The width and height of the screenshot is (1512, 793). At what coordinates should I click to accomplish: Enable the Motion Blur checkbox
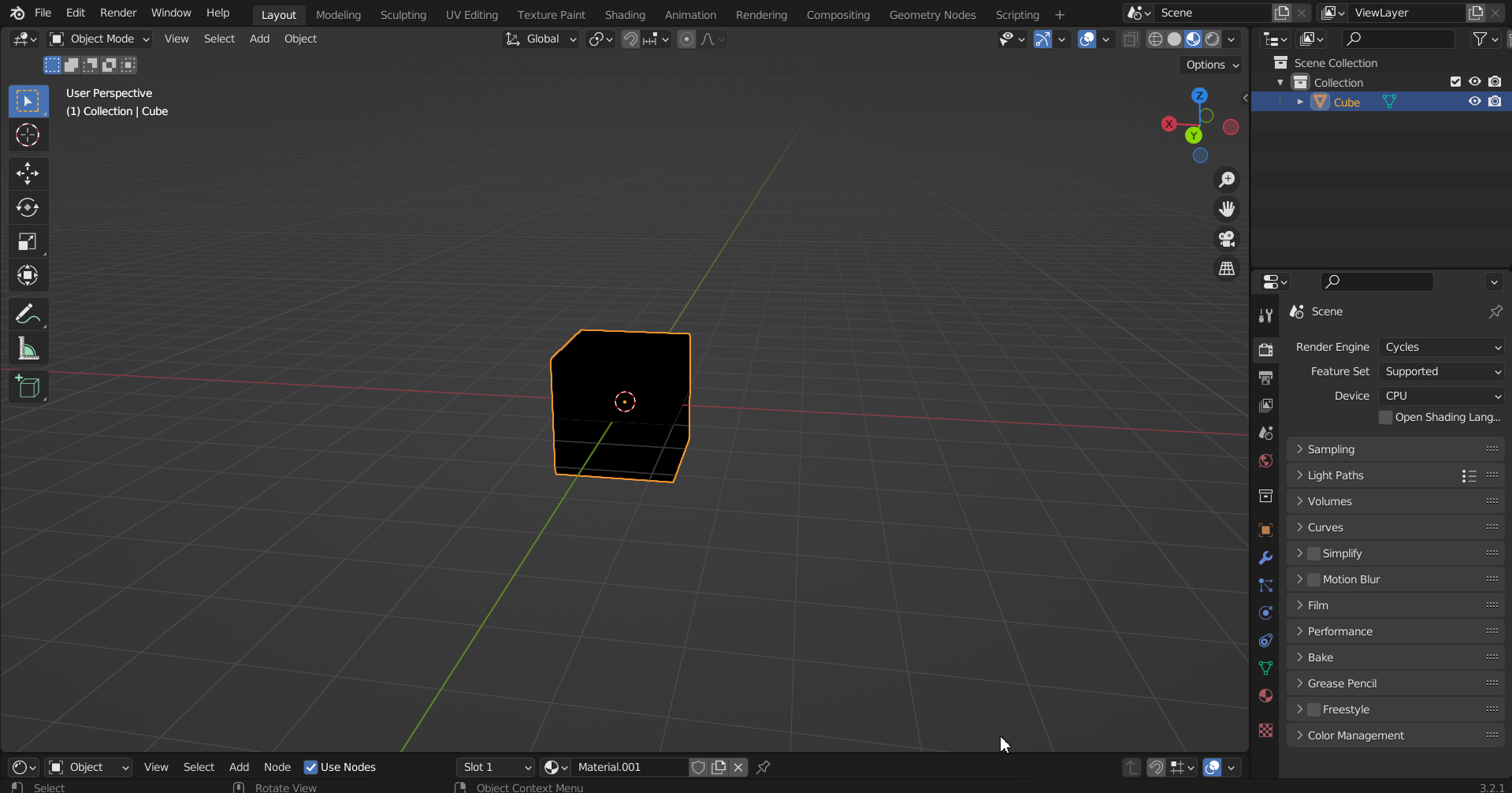(x=1313, y=579)
